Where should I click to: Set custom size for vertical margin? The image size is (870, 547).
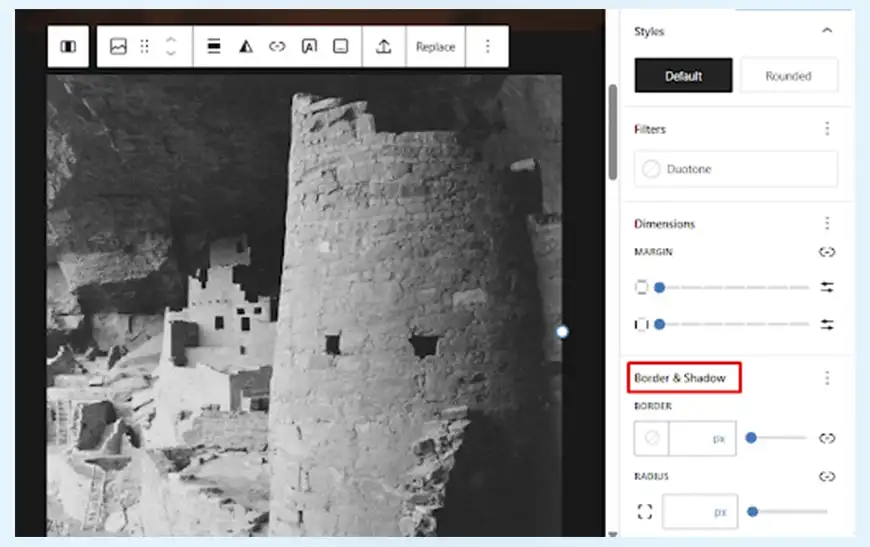coord(827,287)
